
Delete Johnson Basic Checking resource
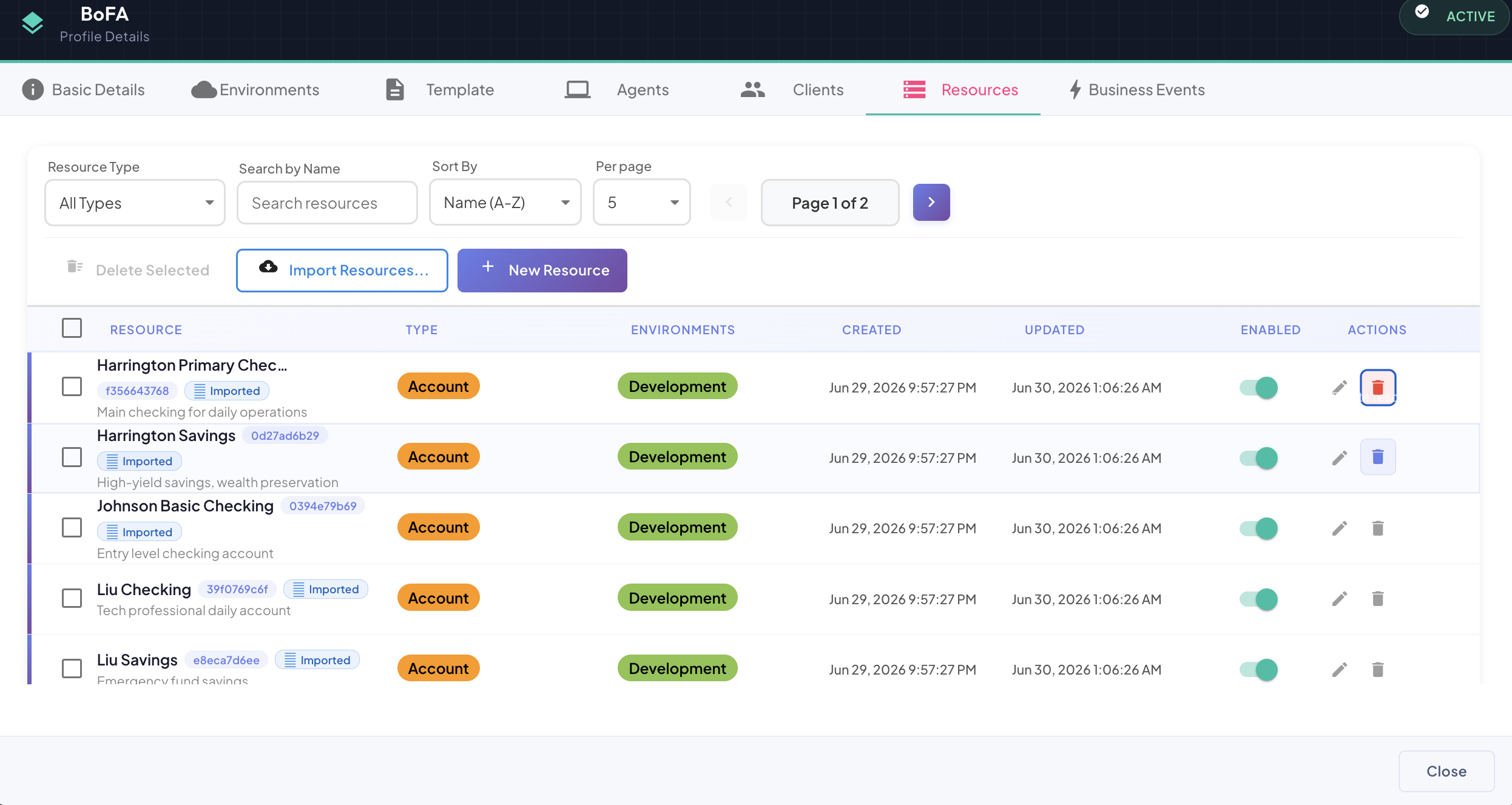pos(1378,528)
